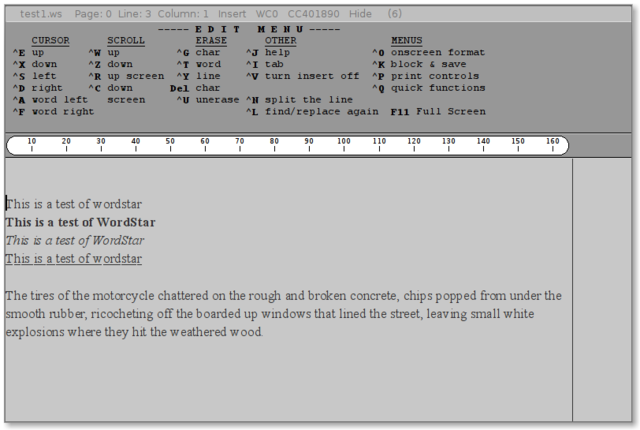
Task: Click the CURSOR heading in edit menu
Action: point(51,41)
